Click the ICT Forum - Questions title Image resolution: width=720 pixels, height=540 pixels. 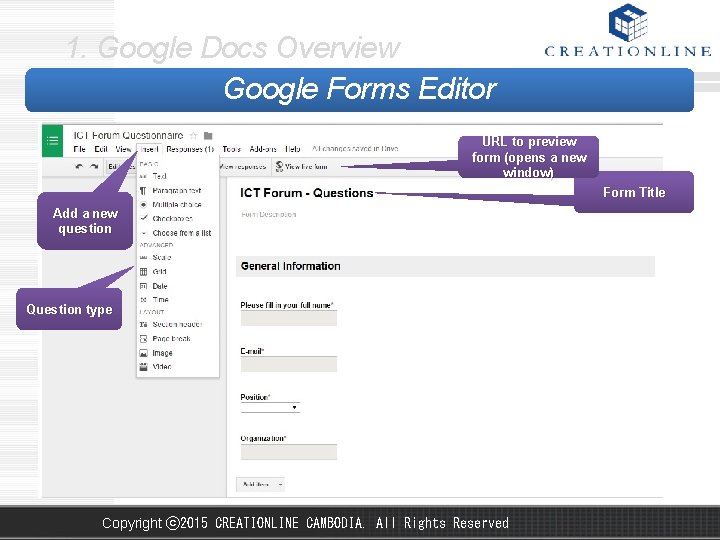coord(307,193)
